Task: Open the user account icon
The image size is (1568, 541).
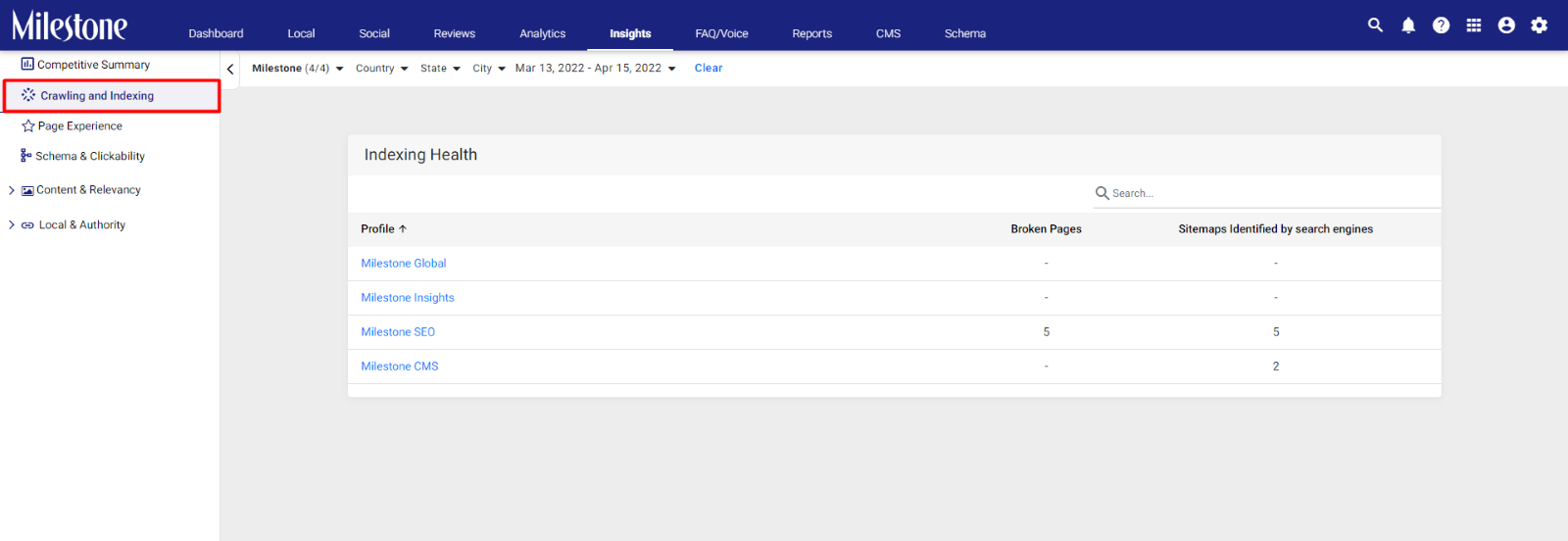Action: click(x=1506, y=25)
